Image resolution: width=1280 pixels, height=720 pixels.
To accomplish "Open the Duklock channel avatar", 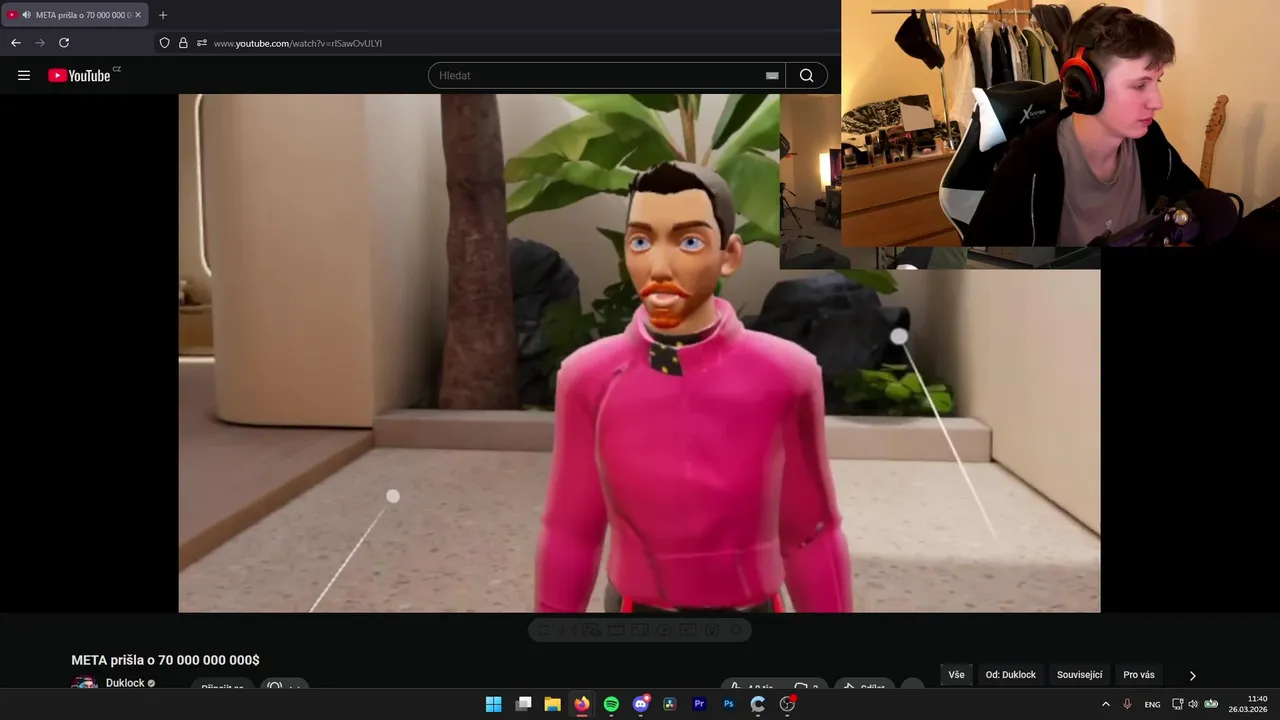I will 84,683.
